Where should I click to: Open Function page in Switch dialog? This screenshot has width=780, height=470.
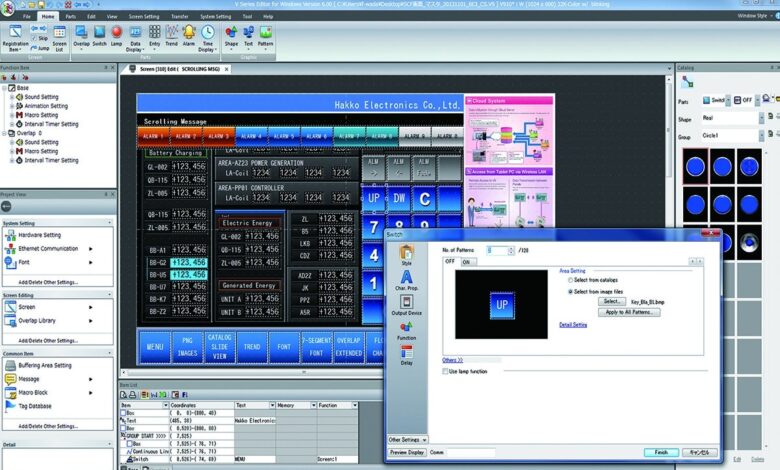pos(406,330)
